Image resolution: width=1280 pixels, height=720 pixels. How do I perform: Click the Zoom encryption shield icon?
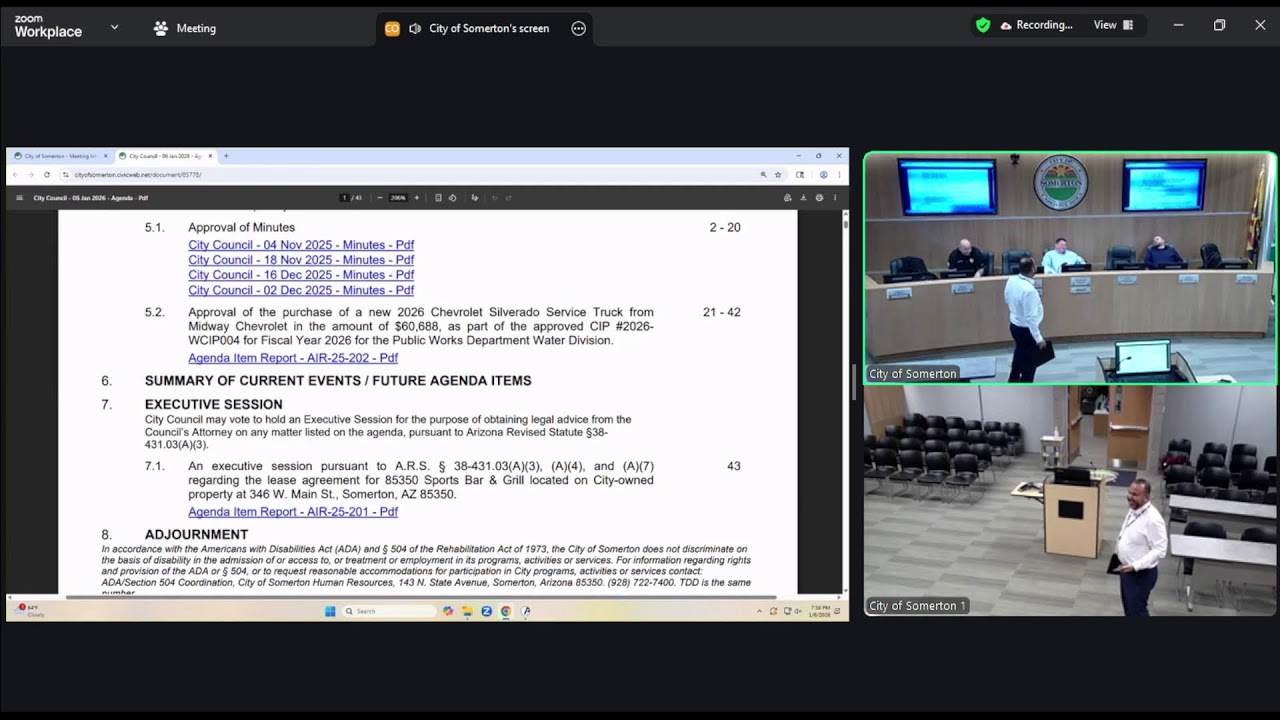(x=983, y=25)
